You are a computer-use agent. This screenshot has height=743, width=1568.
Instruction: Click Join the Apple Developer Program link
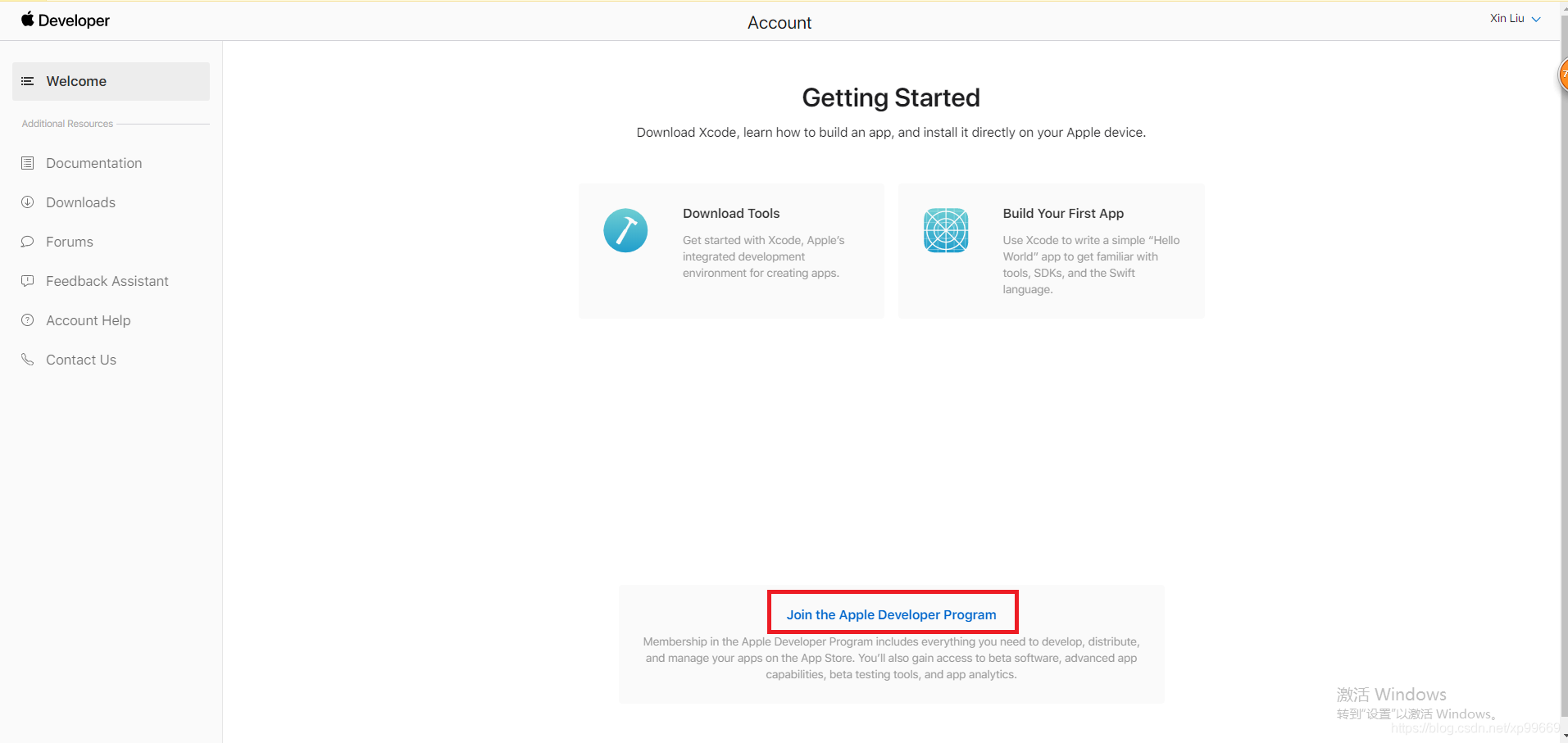point(892,614)
